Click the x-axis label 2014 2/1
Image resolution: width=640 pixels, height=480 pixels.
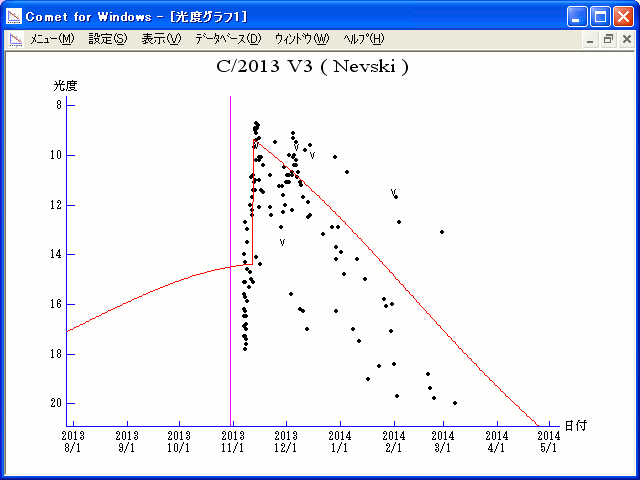[x=394, y=442]
